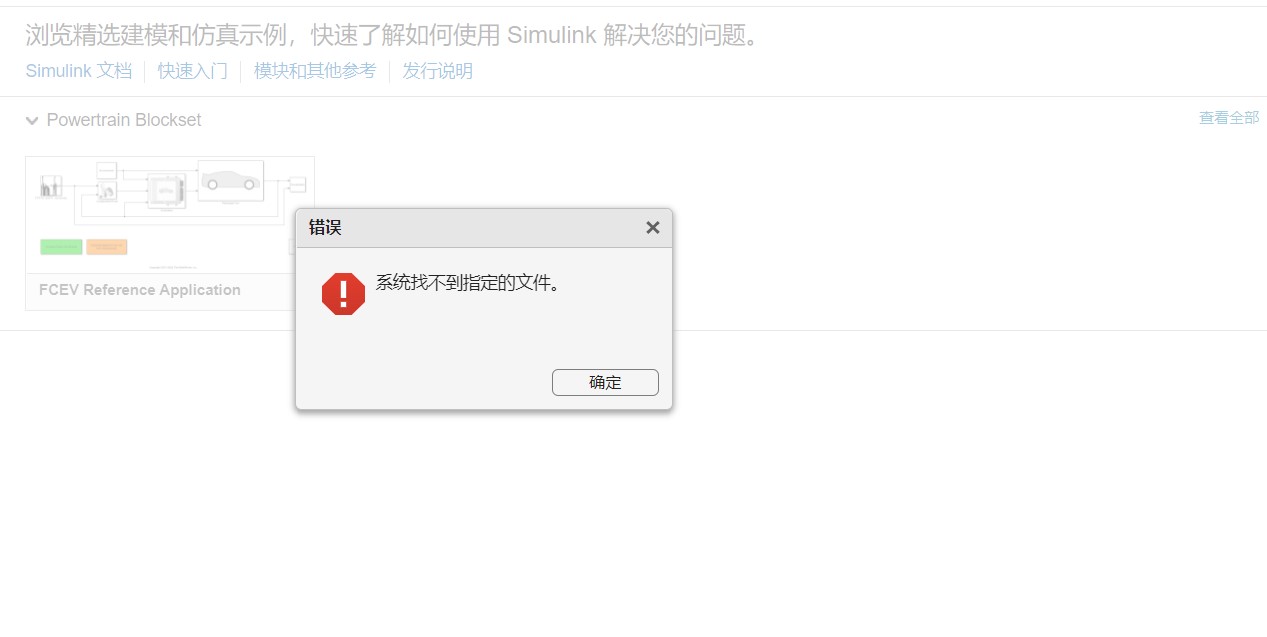1267x637 pixels.
Task: Open the 快速入门 link
Action: (x=193, y=71)
